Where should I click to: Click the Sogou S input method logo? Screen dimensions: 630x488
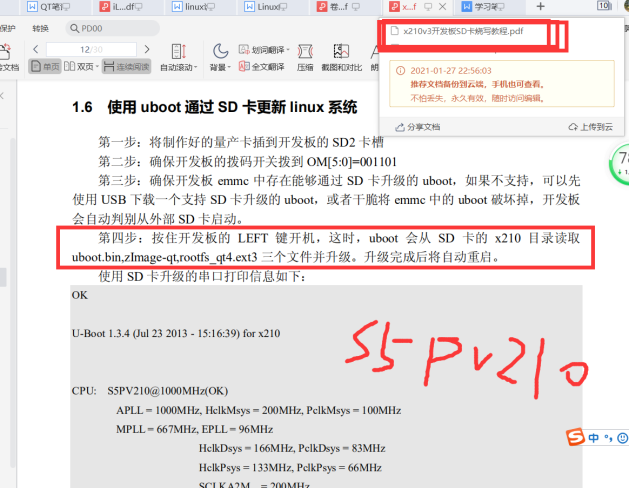coord(575,437)
